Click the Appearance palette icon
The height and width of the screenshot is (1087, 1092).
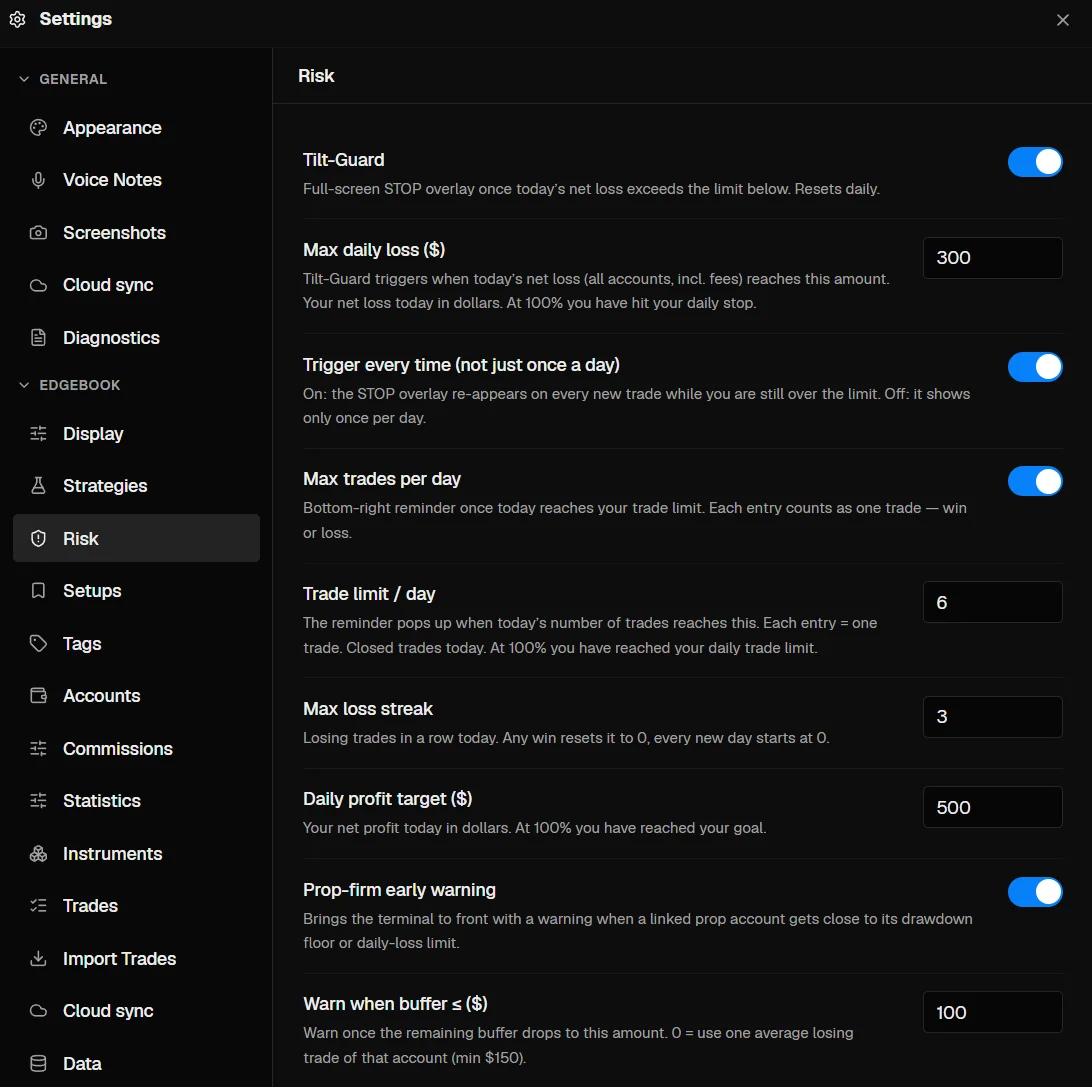pos(38,127)
